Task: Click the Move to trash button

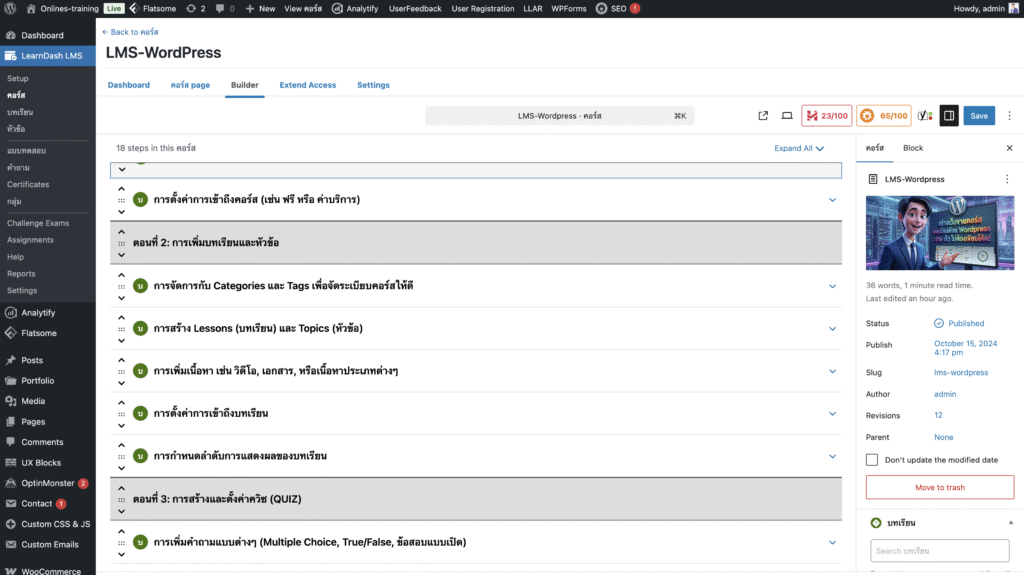Action: [x=939, y=487]
